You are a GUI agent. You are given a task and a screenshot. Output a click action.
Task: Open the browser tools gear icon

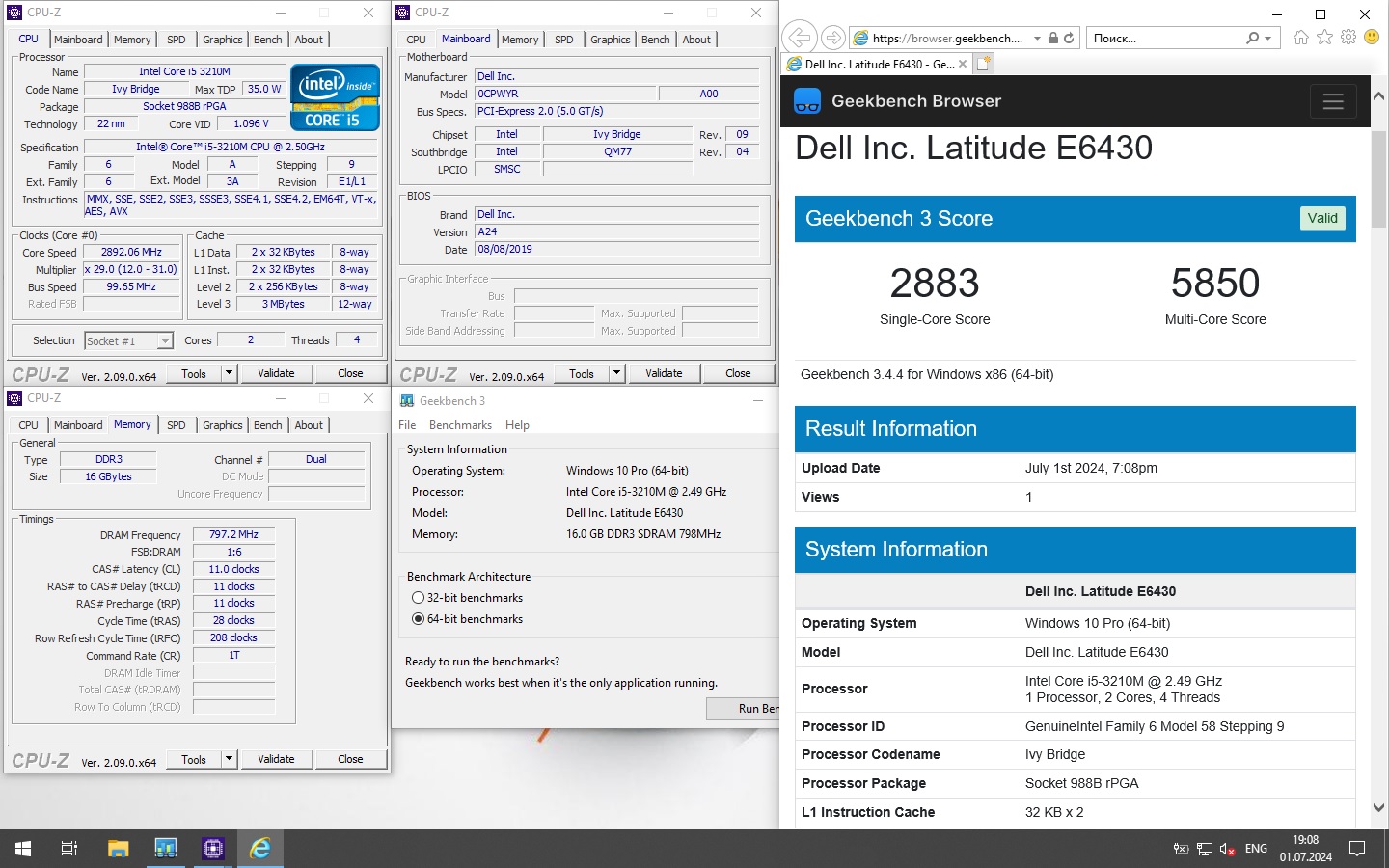tap(1348, 38)
